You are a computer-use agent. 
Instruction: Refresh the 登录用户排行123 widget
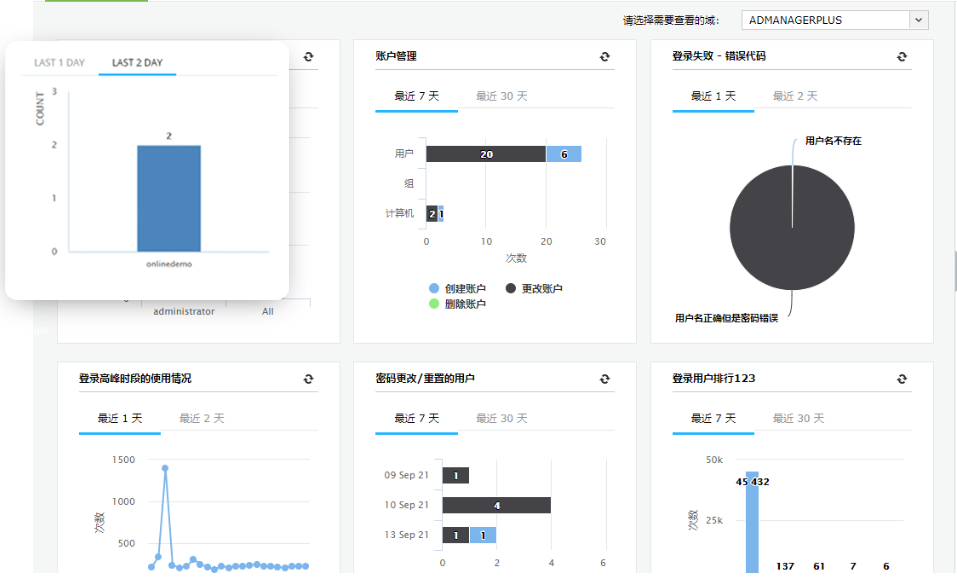click(901, 379)
